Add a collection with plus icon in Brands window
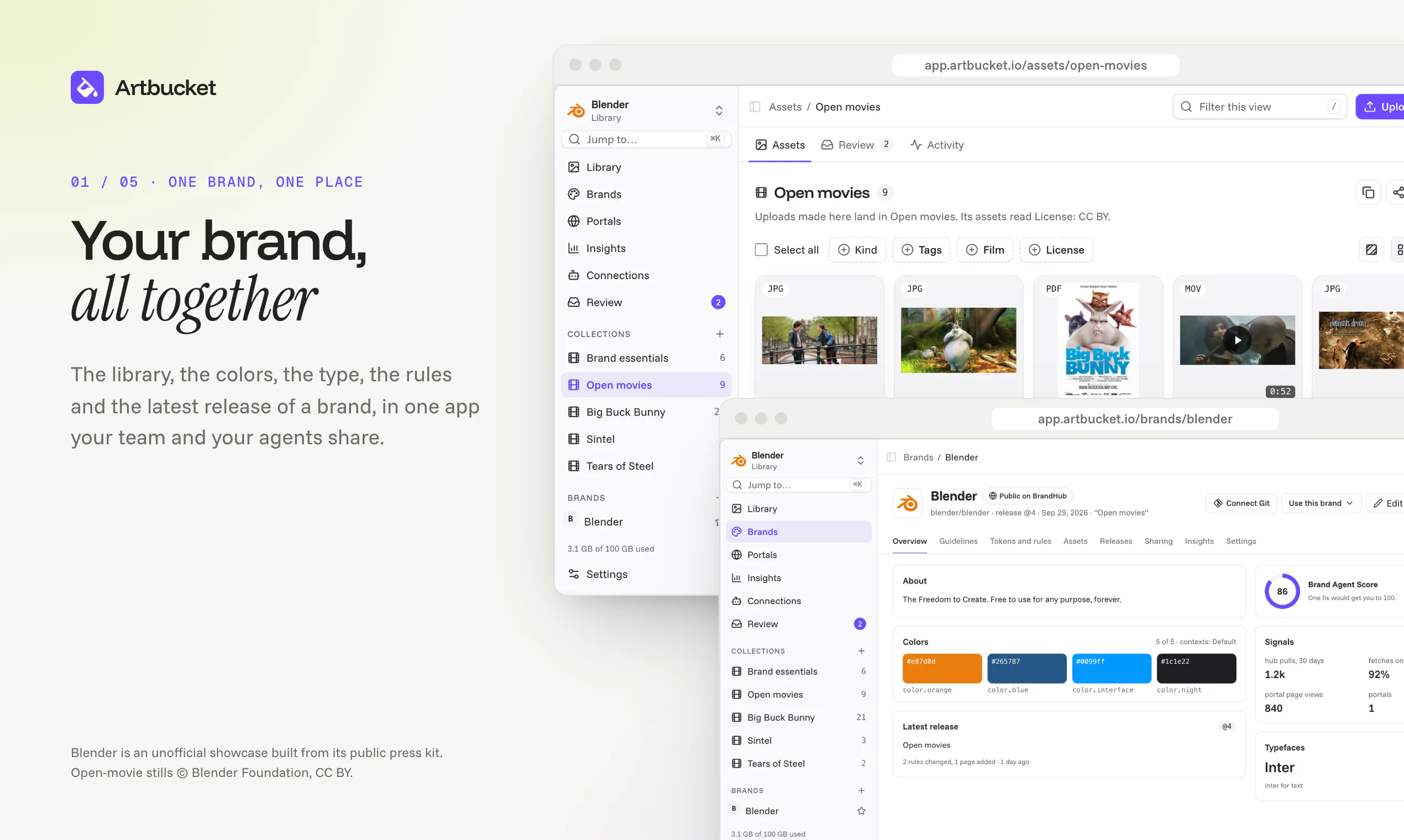 pyautogui.click(x=861, y=651)
